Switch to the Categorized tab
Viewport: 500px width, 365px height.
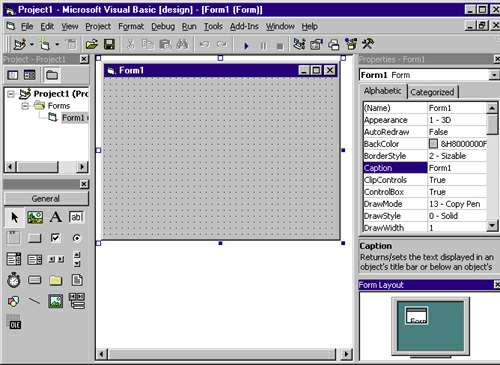(x=432, y=92)
